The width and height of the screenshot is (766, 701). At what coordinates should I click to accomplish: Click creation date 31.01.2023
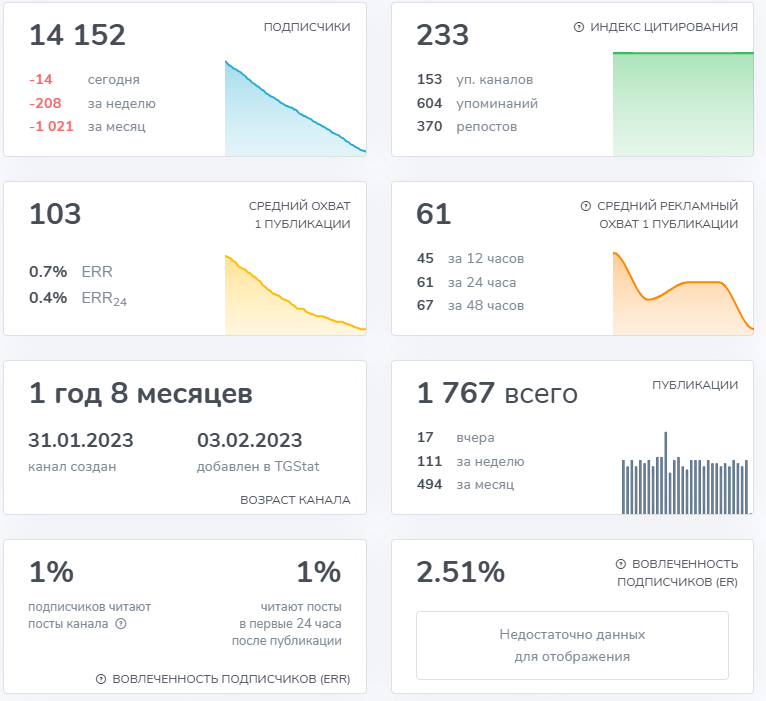click(x=81, y=441)
